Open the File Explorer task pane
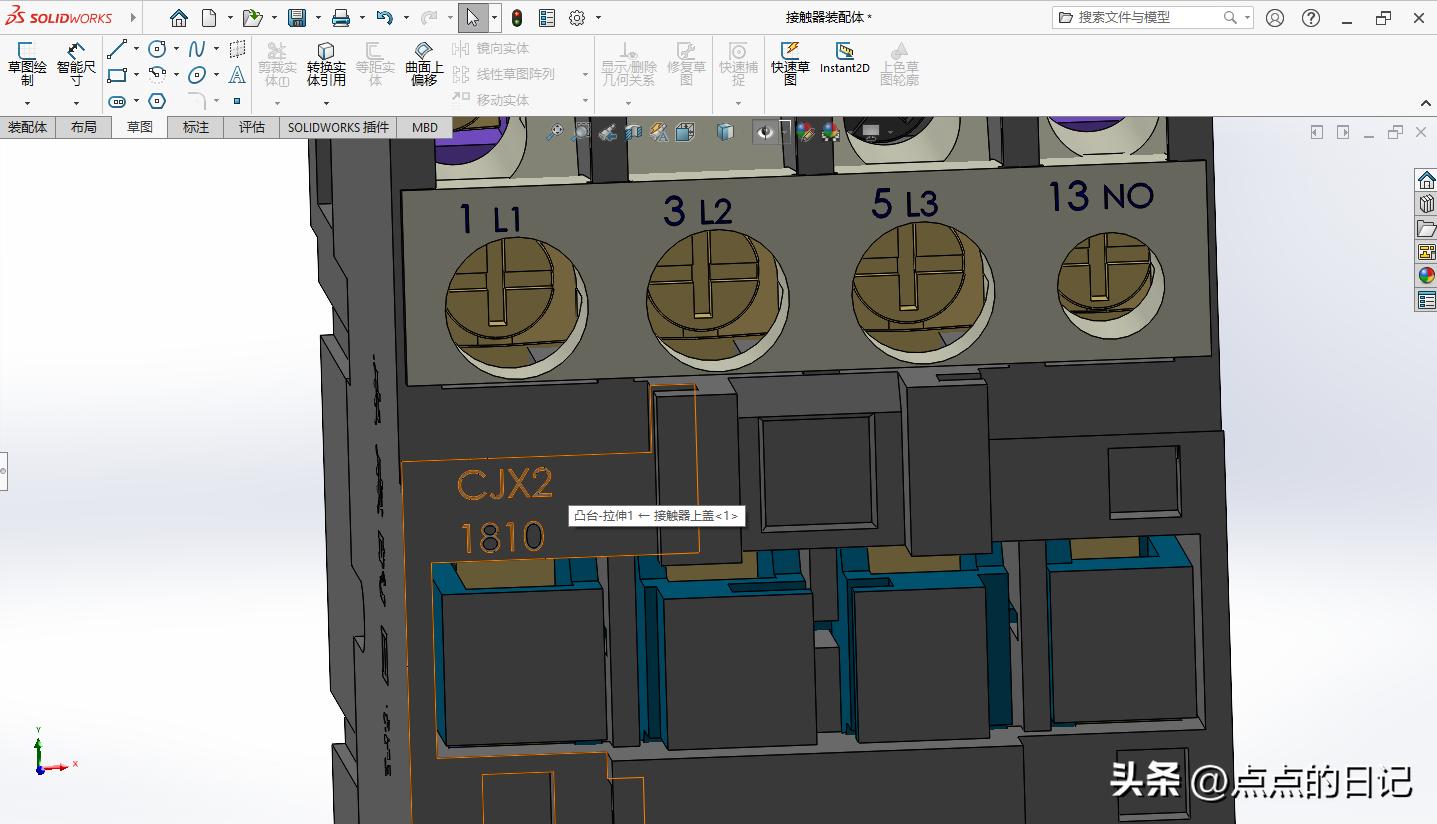Image resolution: width=1437 pixels, height=824 pixels. click(x=1426, y=228)
